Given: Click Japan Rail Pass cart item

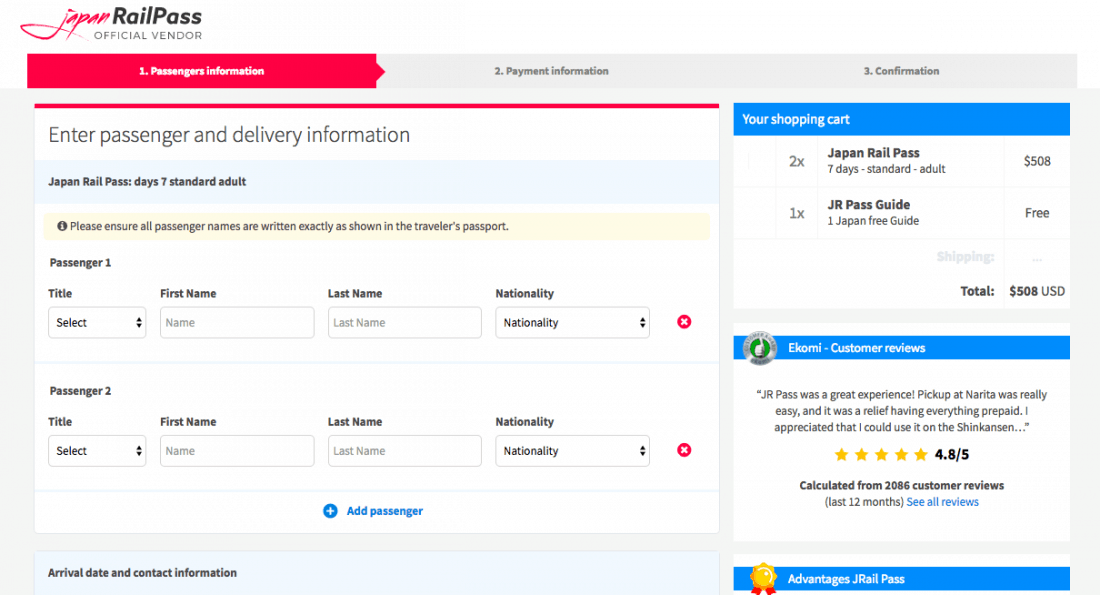Looking at the screenshot, I should pos(886,161).
